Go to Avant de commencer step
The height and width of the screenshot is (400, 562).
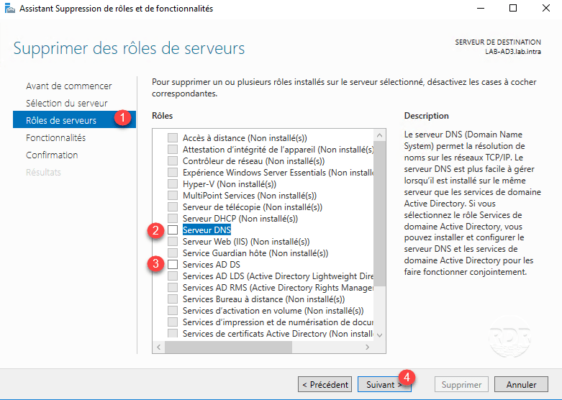tap(69, 86)
